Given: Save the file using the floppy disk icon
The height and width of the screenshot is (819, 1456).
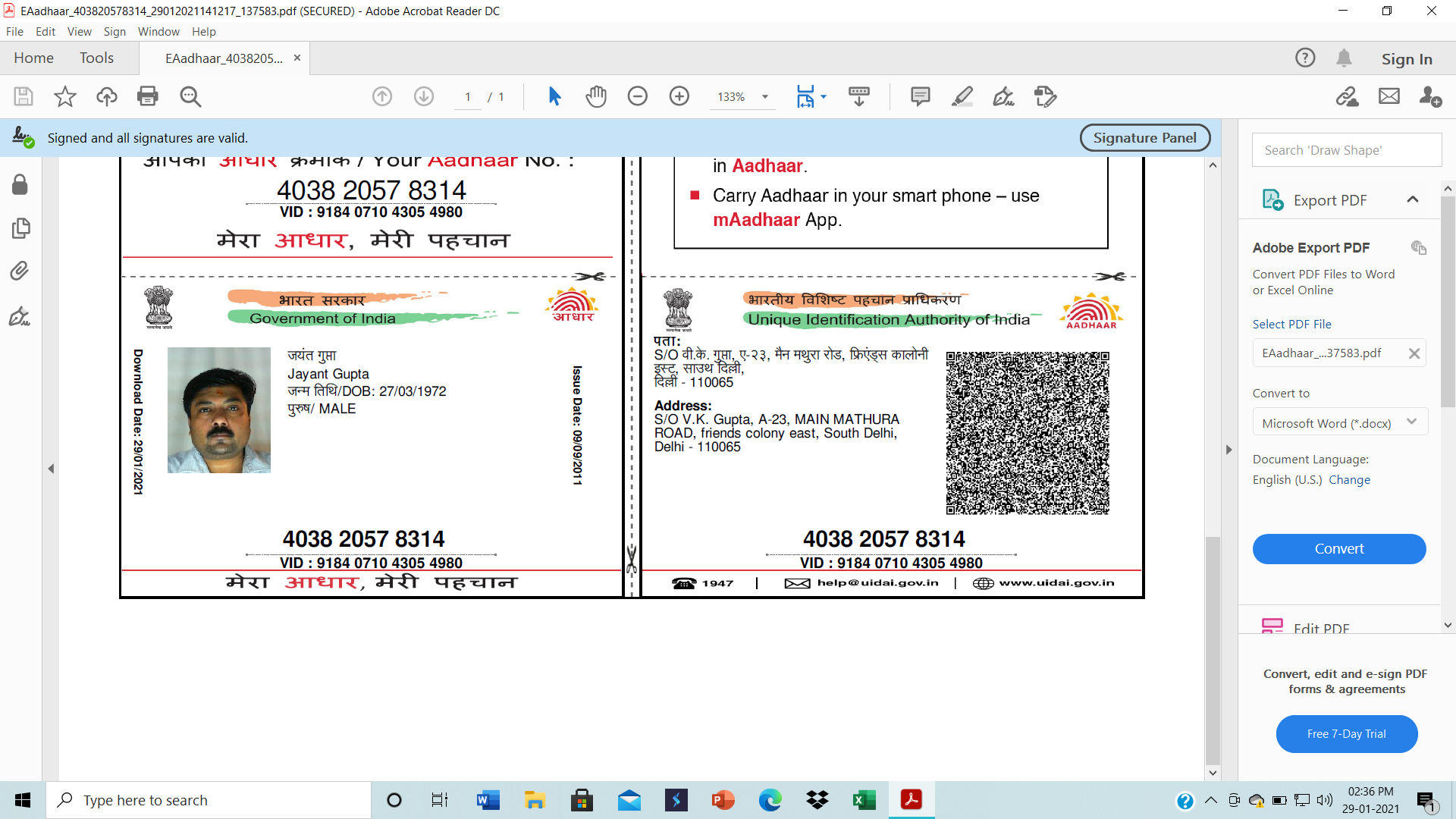Looking at the screenshot, I should 24,96.
